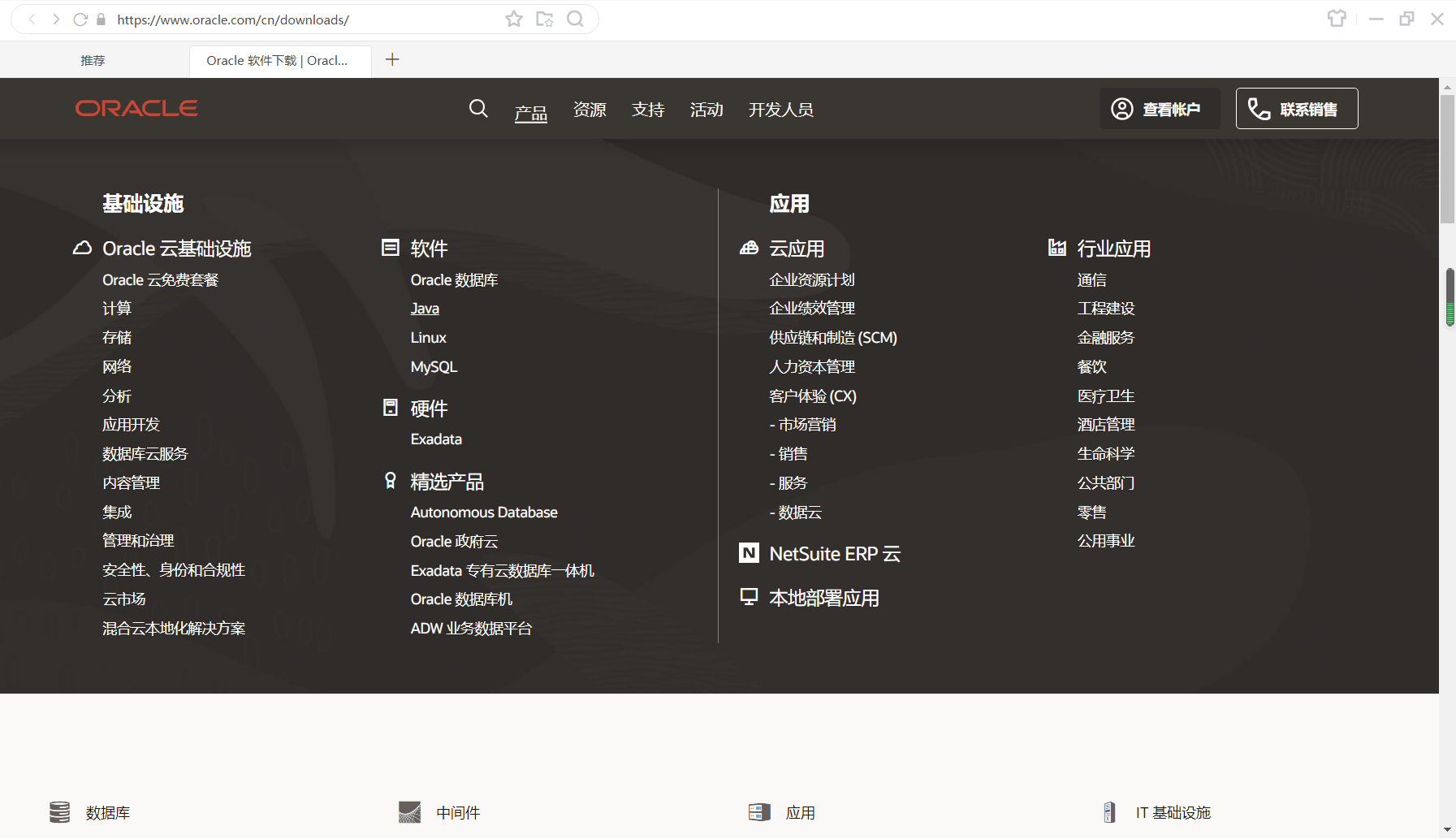
Task: Click the 查看帐户 button
Action: pos(1160,109)
